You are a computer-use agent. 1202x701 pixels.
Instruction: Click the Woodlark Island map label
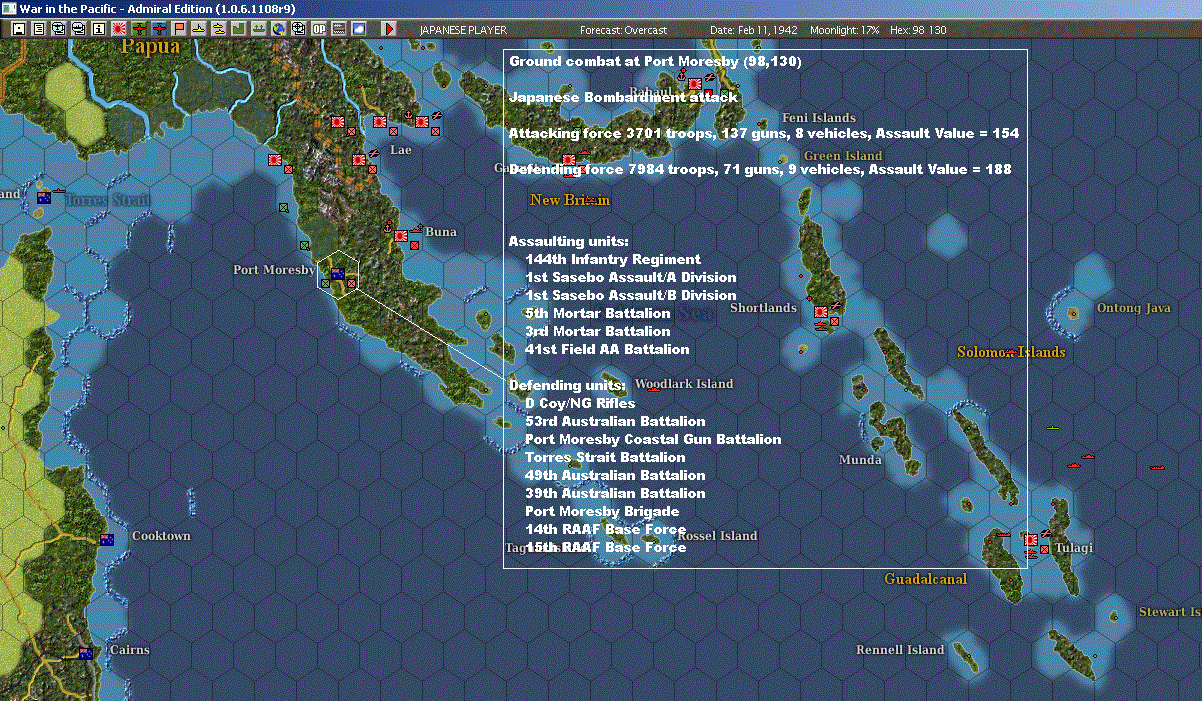[684, 384]
